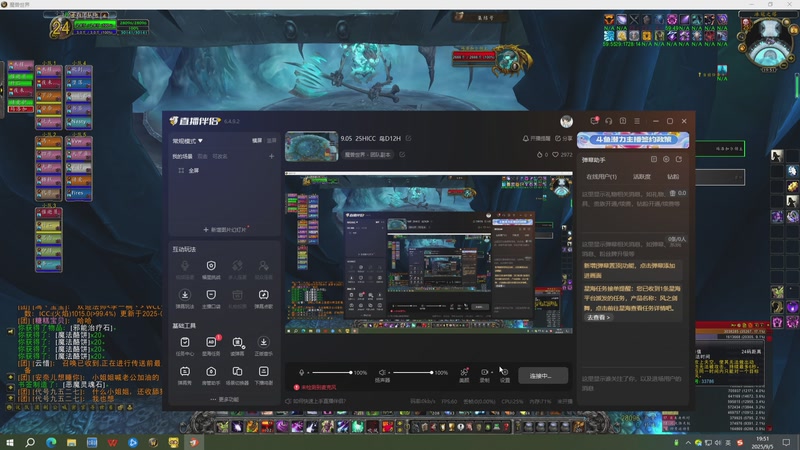800x450 pixels.
Task: Click the 去查看 link in task reminder
Action: (598, 317)
